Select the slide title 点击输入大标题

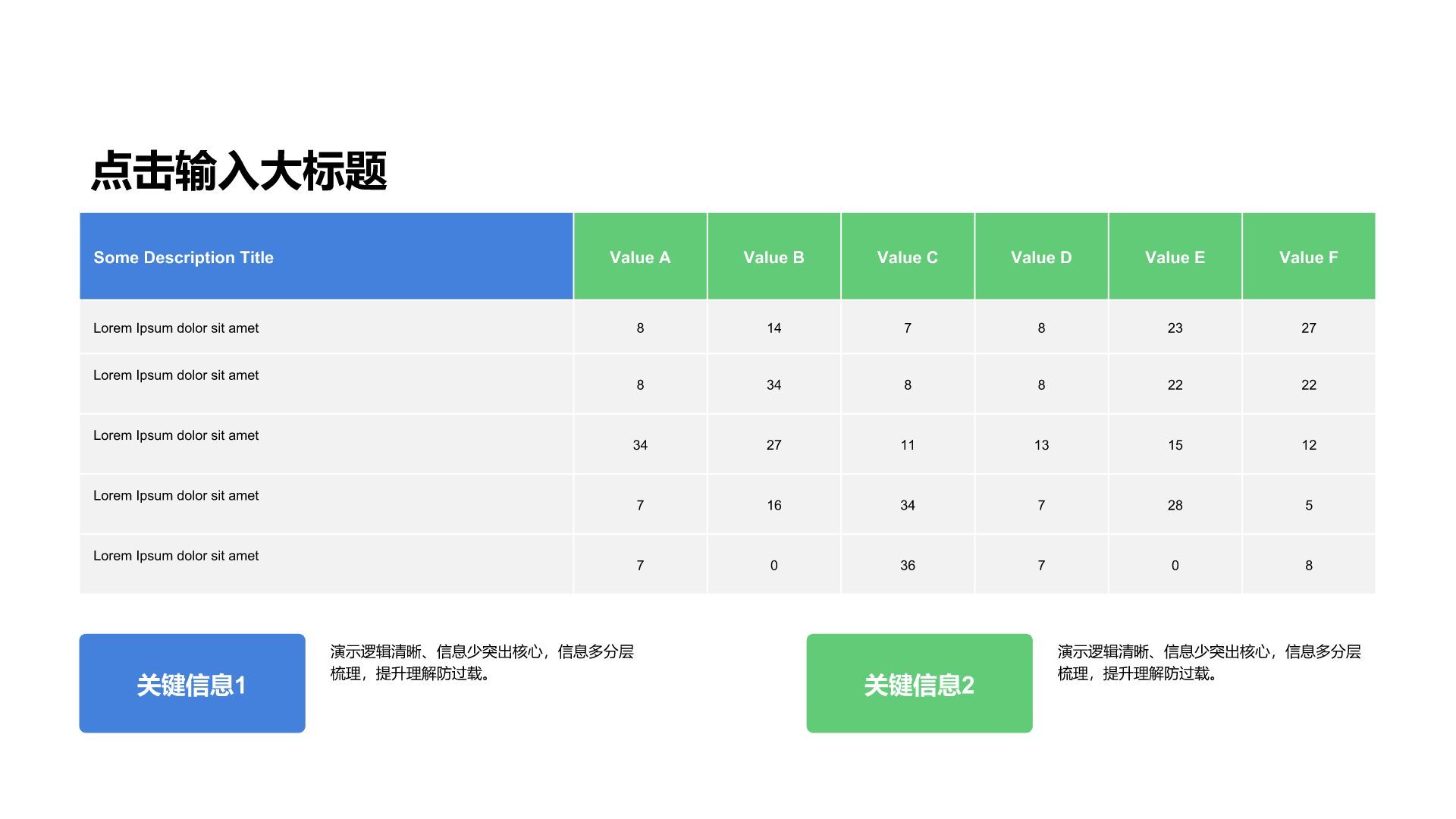[x=239, y=168]
